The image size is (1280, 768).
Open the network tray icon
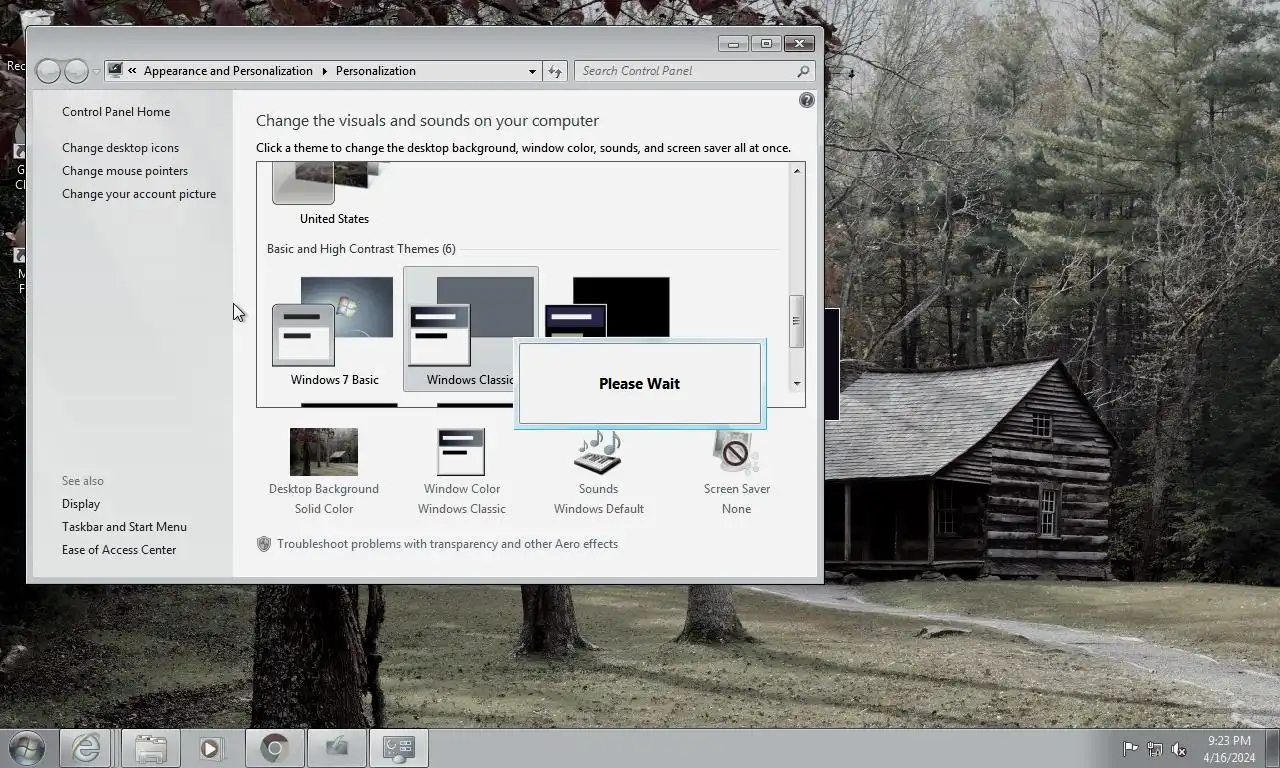1155,749
